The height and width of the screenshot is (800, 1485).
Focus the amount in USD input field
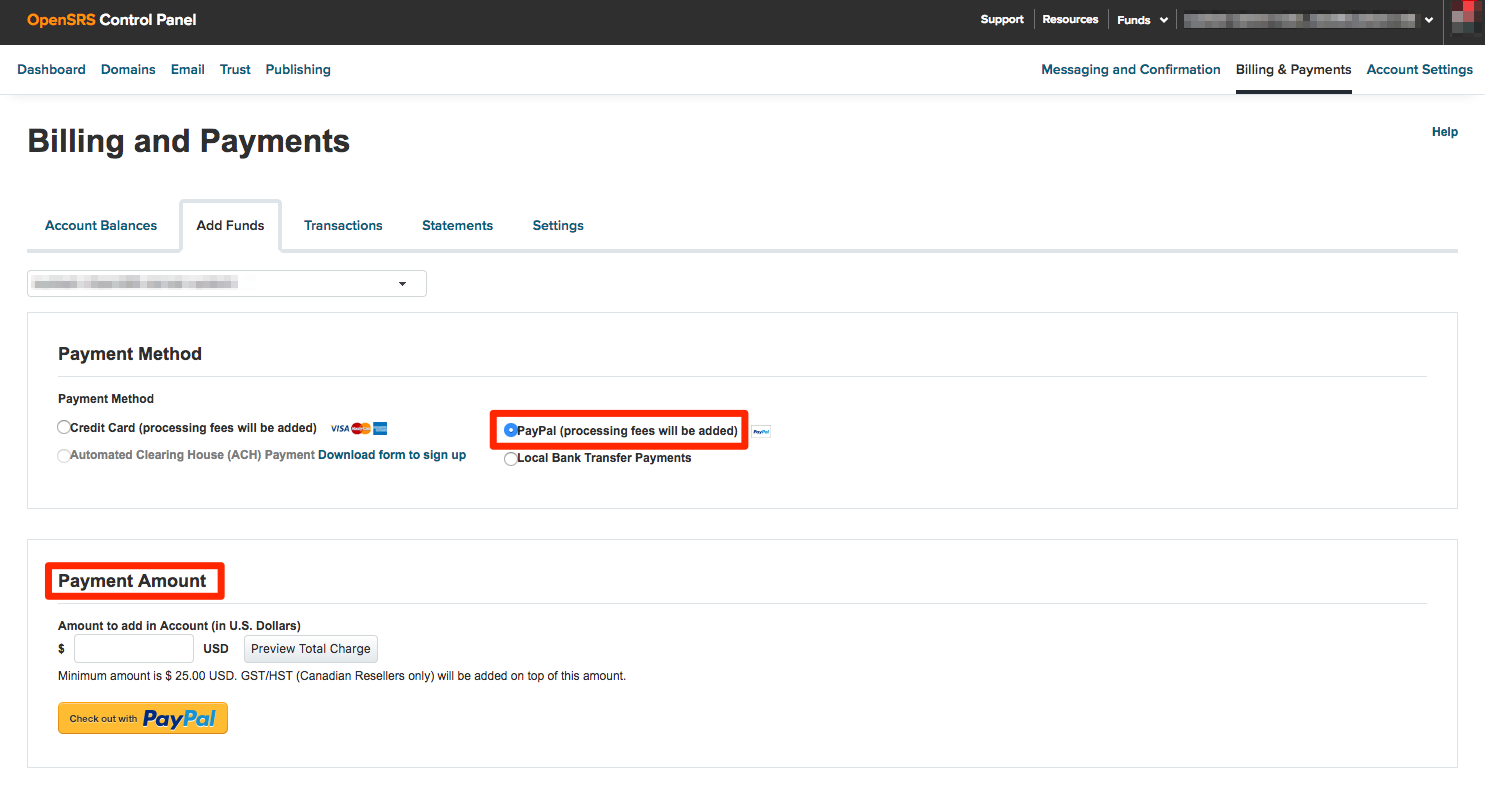(134, 649)
